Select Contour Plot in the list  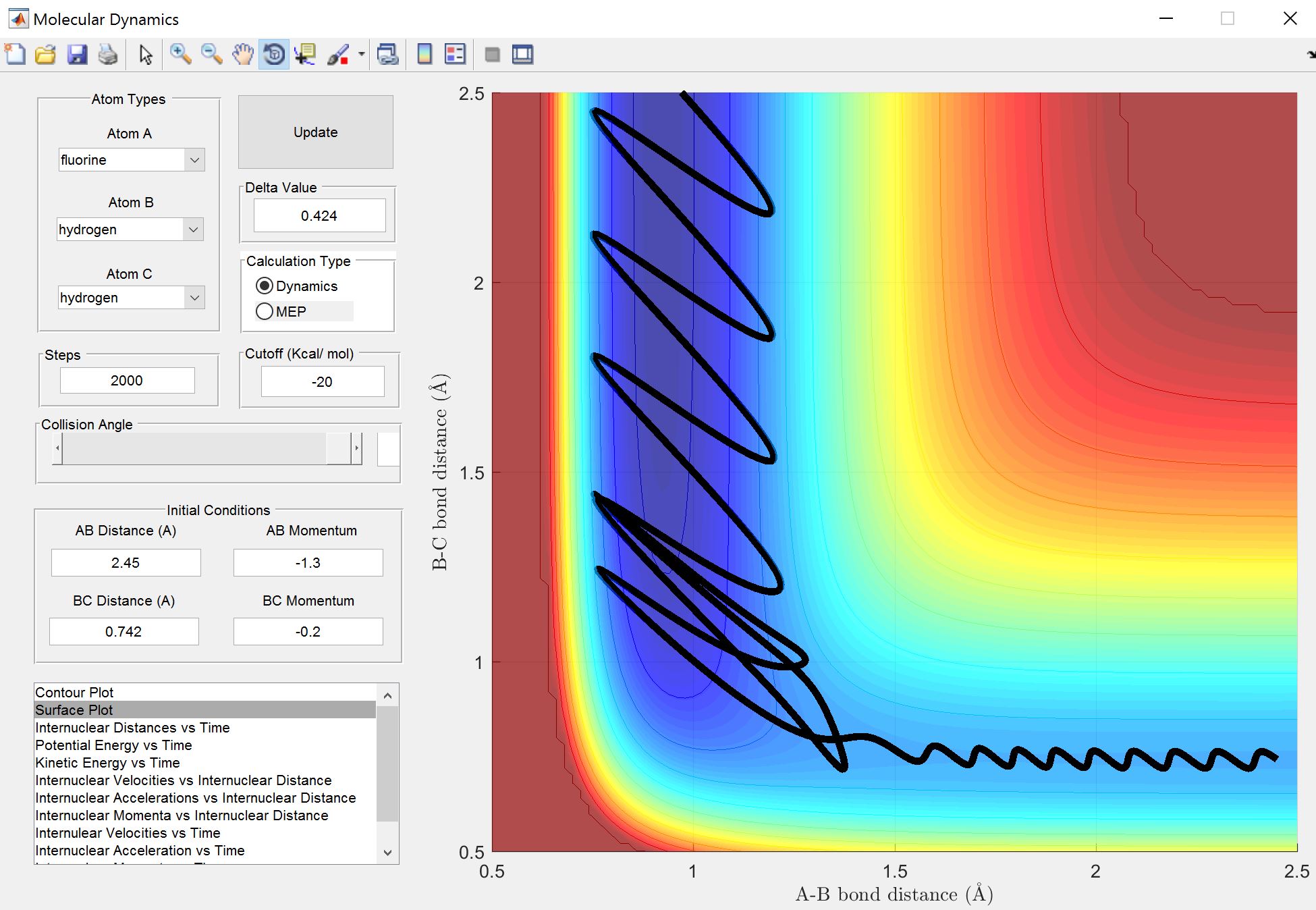(x=74, y=693)
